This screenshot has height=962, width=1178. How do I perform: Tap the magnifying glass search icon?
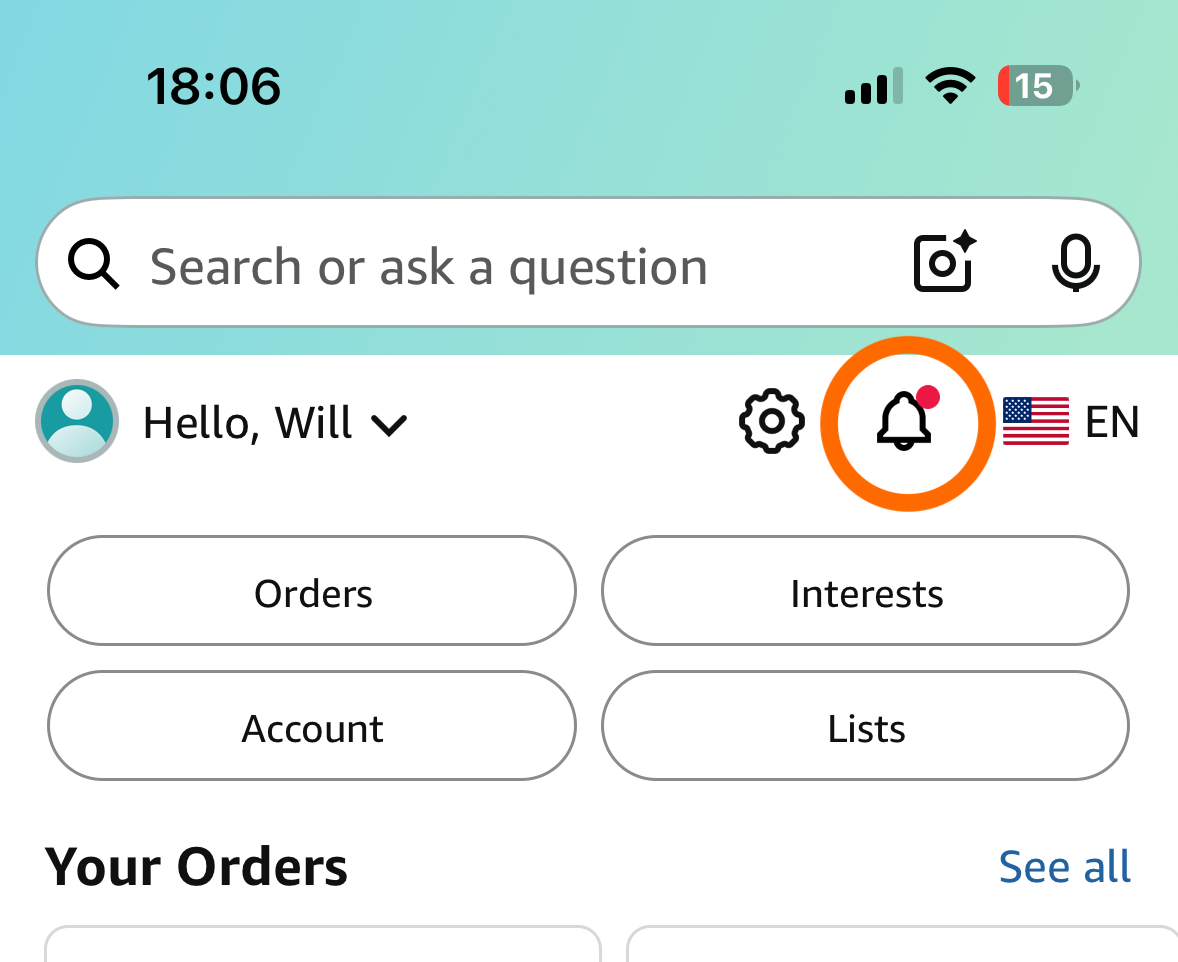coord(93,264)
